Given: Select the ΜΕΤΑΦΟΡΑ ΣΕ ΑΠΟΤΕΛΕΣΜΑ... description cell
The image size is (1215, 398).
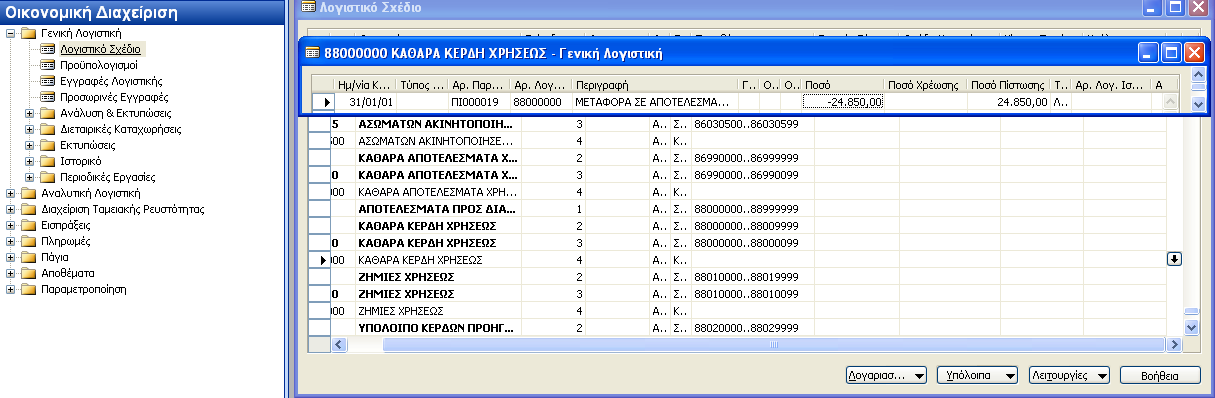Looking at the screenshot, I should click(655, 102).
